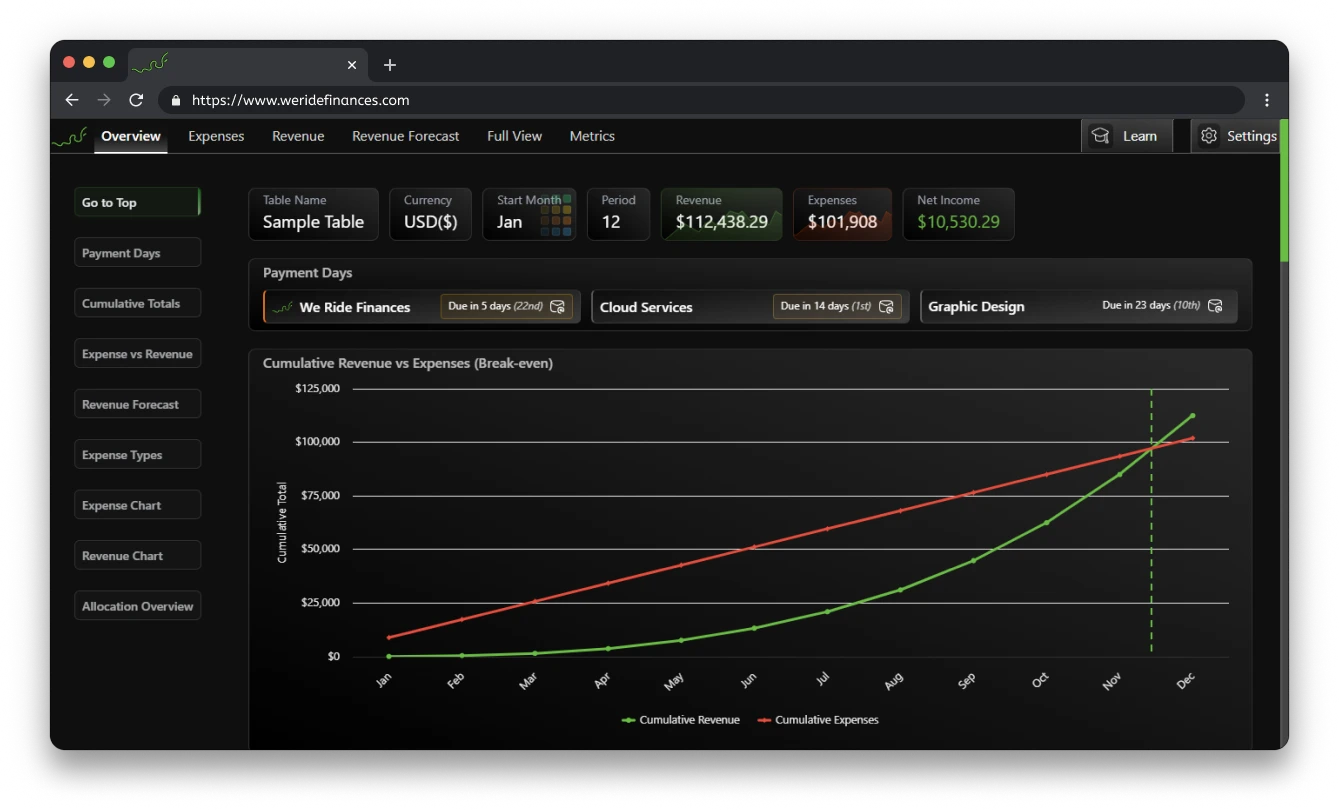Click the Settings button label
Image resolution: width=1339 pixels, height=810 pixels.
(1252, 136)
